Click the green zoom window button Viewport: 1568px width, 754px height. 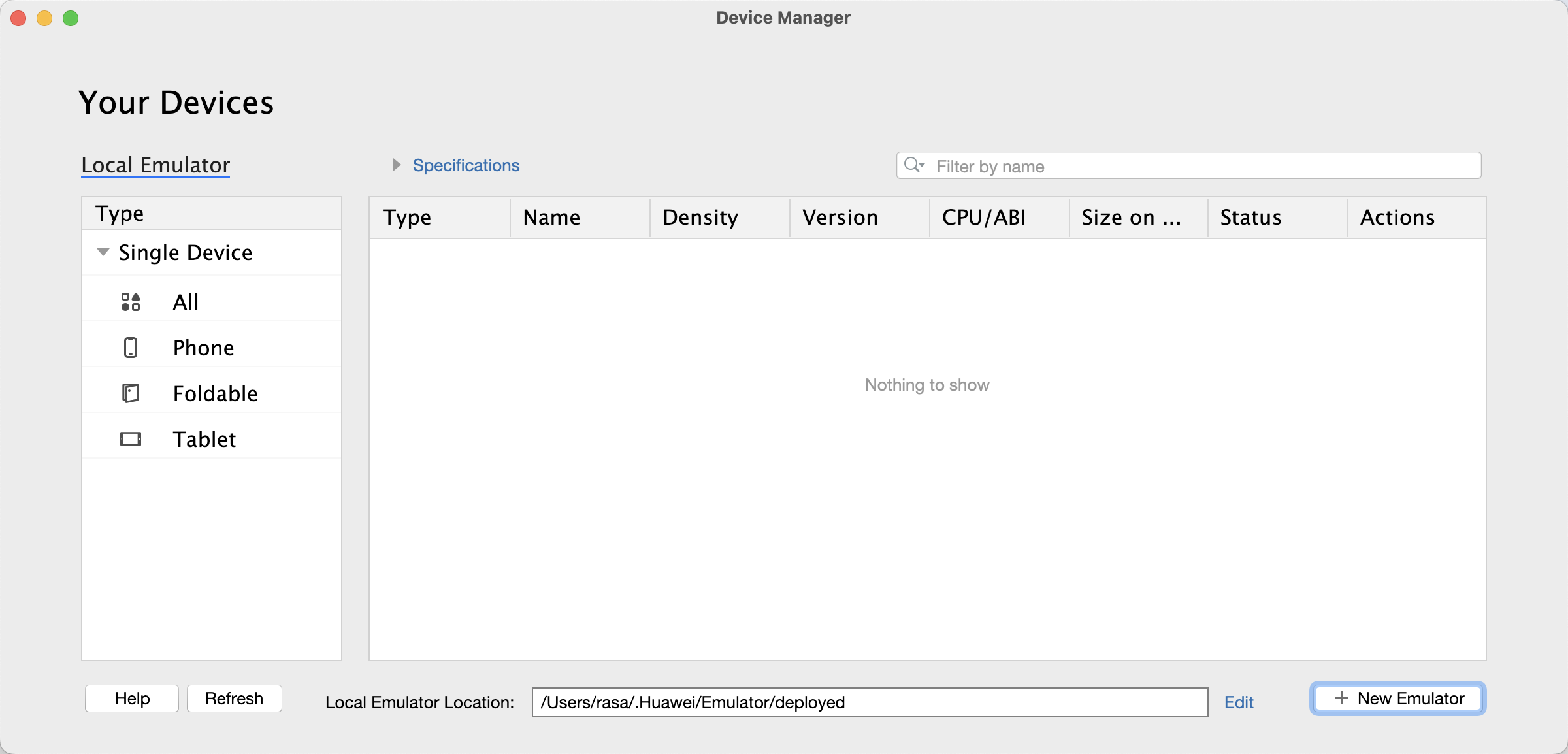pyautogui.click(x=71, y=18)
